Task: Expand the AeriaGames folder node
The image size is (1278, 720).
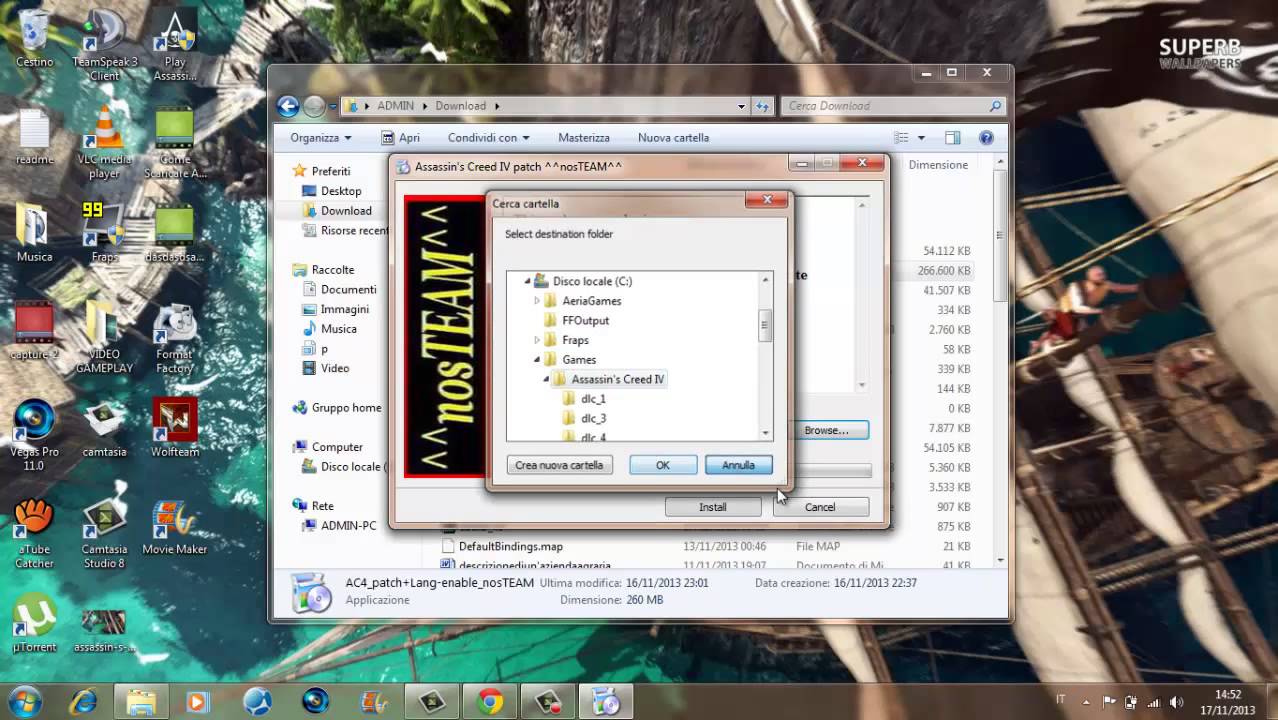Action: click(537, 301)
